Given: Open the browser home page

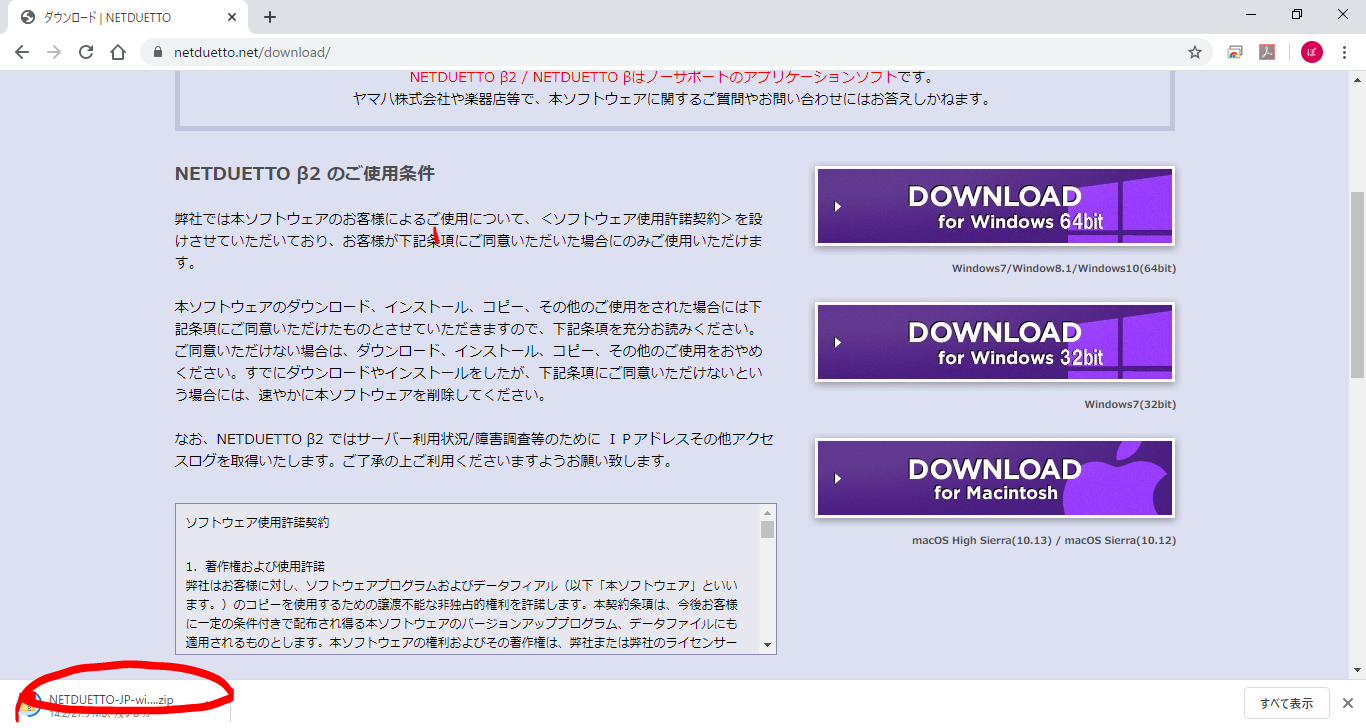Looking at the screenshot, I should click(118, 52).
